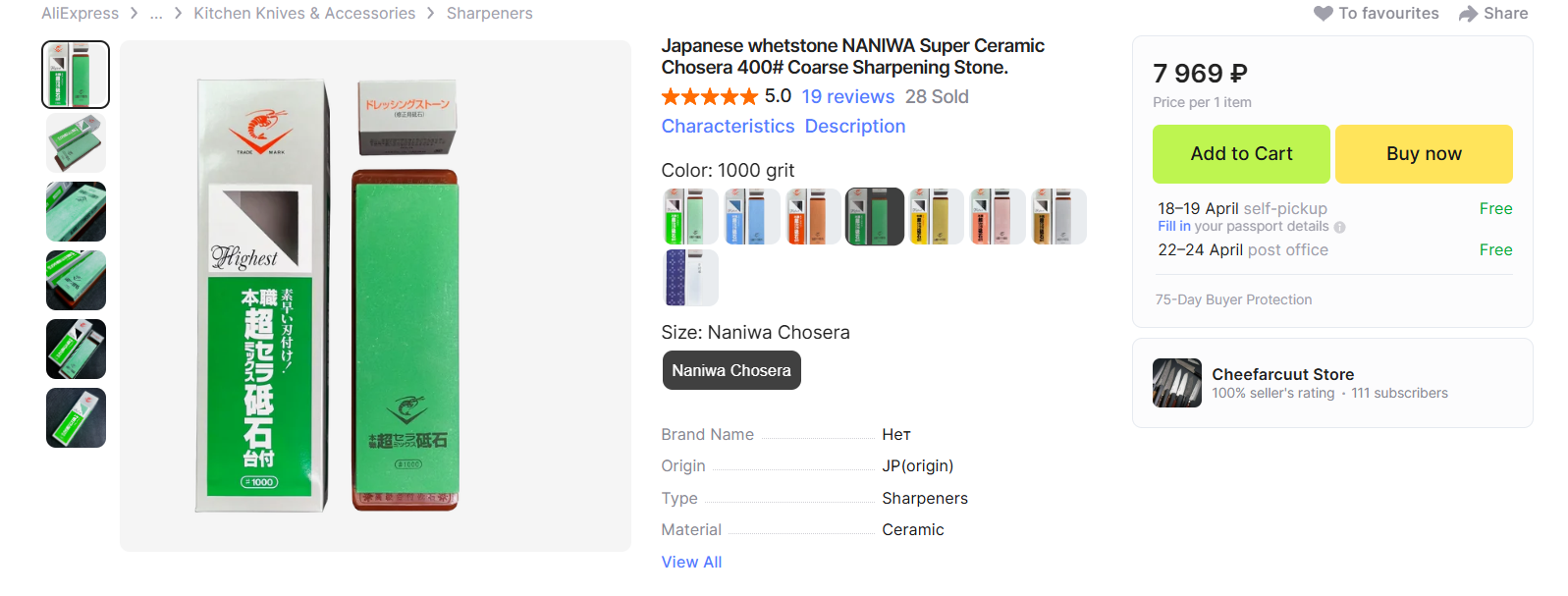Open the Cheefarcuut Store avatar
1568x596 pixels.
[x=1176, y=383]
